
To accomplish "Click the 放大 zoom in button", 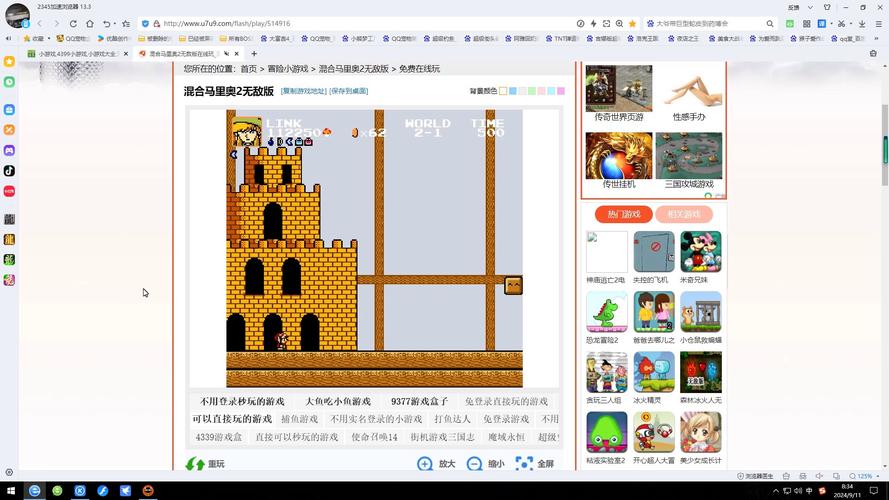I will tap(436, 464).
